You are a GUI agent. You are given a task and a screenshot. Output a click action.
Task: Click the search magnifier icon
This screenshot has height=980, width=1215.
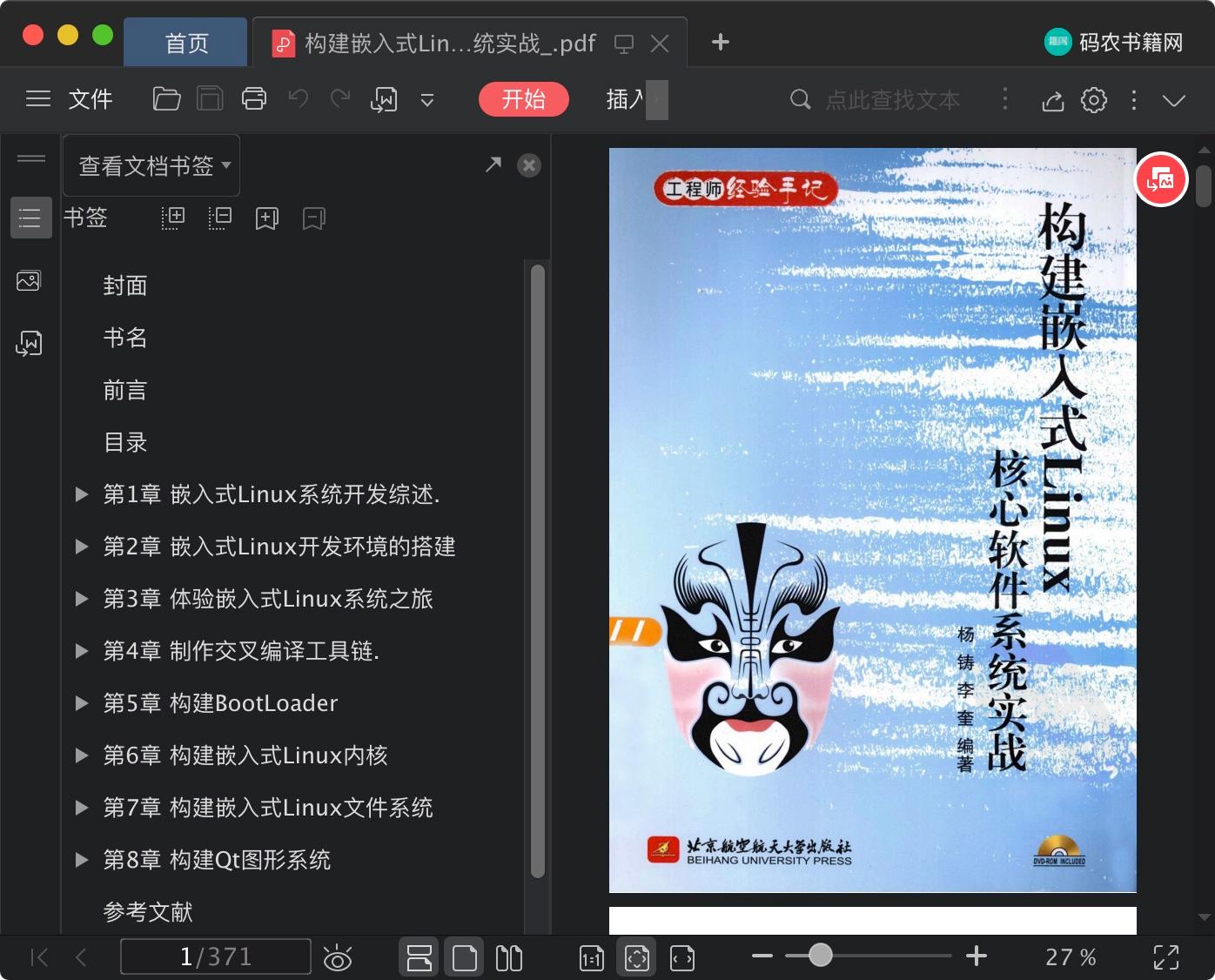tap(800, 99)
